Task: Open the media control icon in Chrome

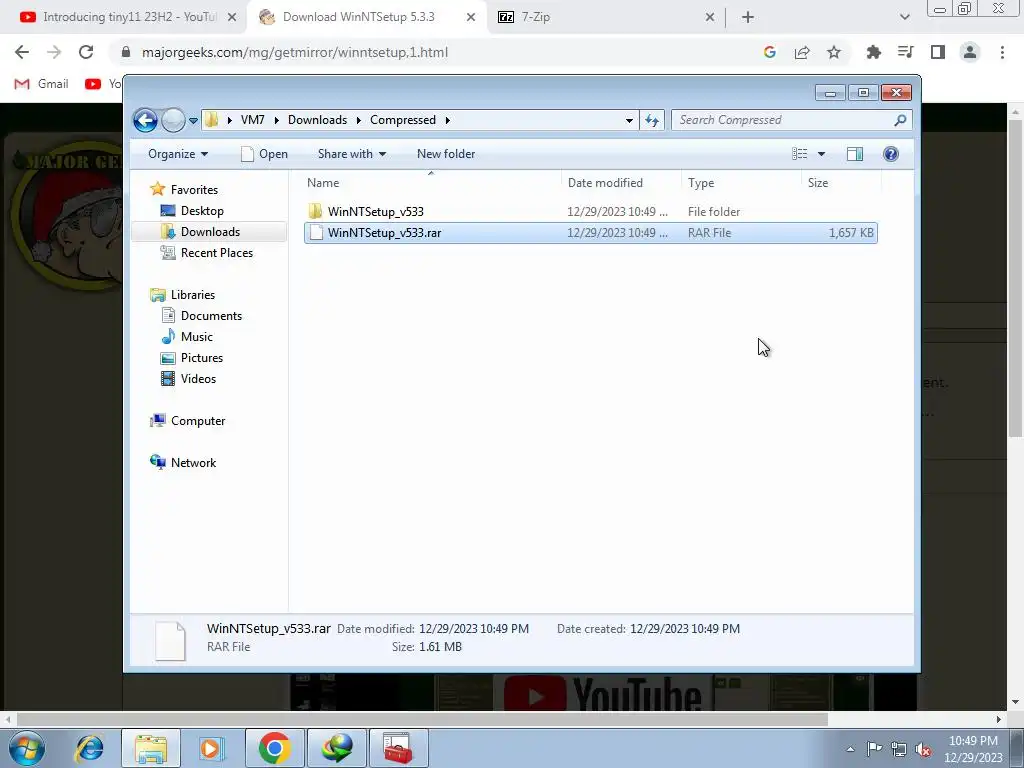Action: pyautogui.click(x=905, y=52)
